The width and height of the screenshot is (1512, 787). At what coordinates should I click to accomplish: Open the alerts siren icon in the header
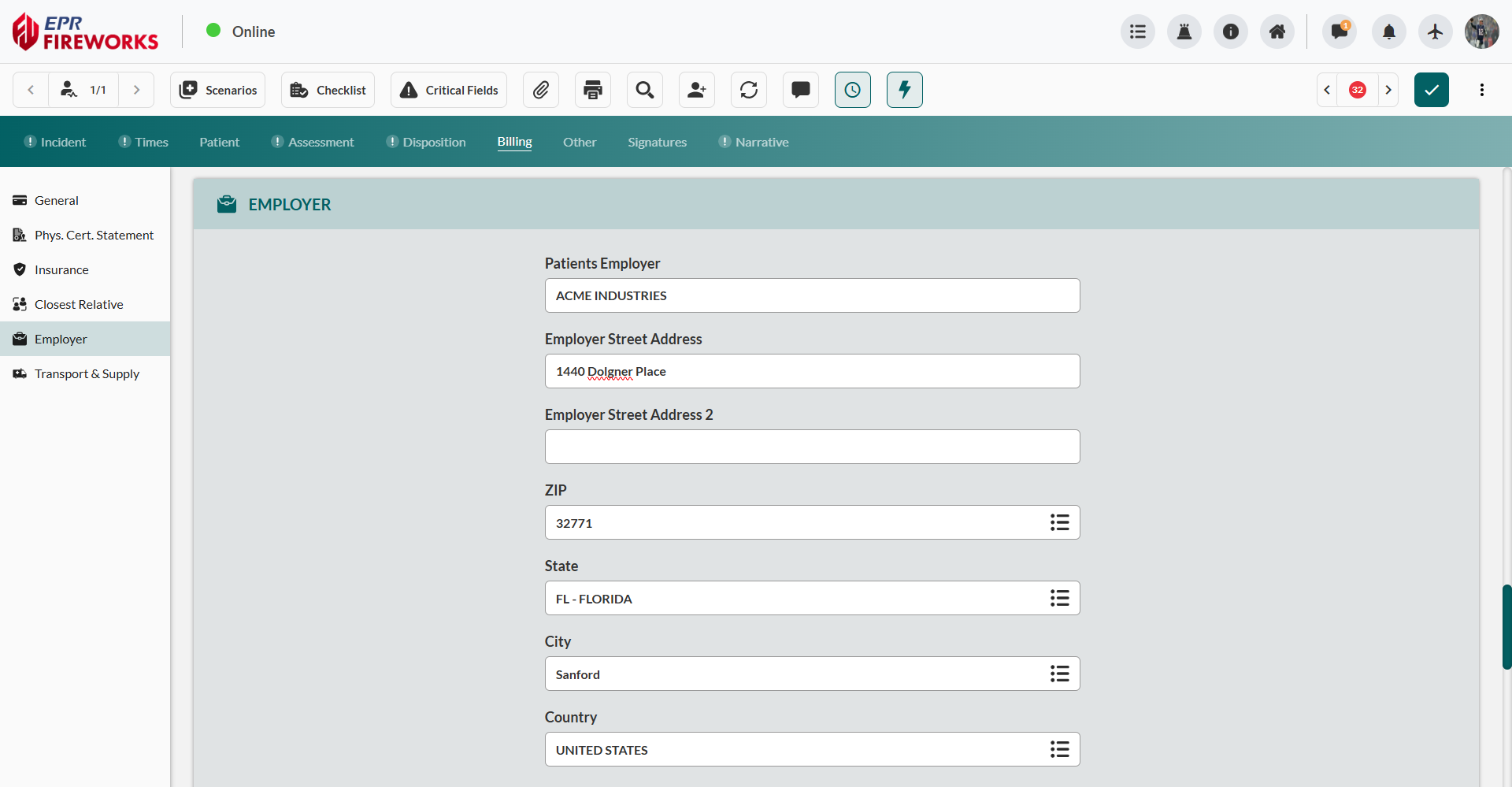(1184, 32)
